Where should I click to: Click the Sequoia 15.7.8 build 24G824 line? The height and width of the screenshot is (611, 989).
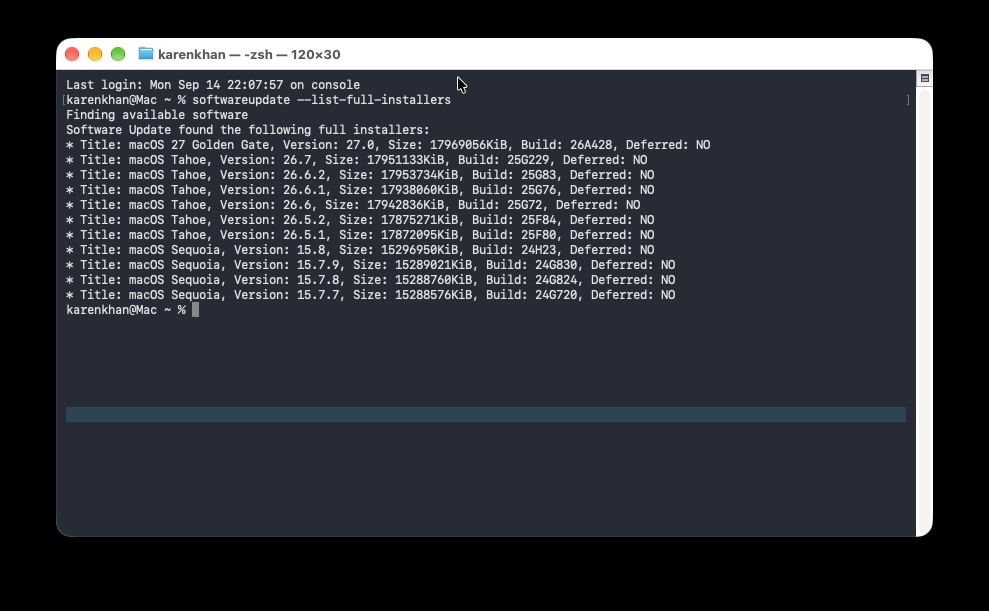coord(371,280)
